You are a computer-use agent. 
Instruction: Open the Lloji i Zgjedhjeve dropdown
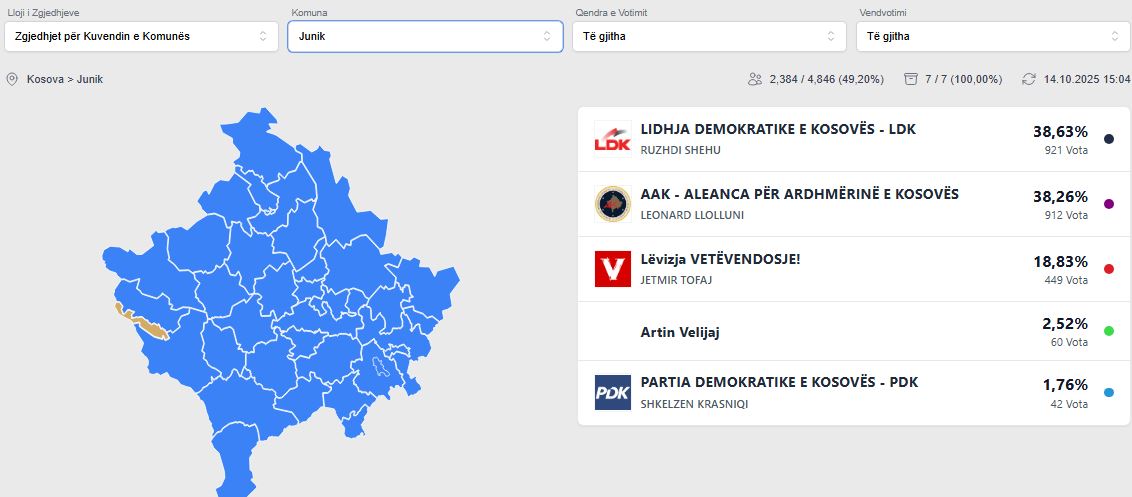pos(140,36)
